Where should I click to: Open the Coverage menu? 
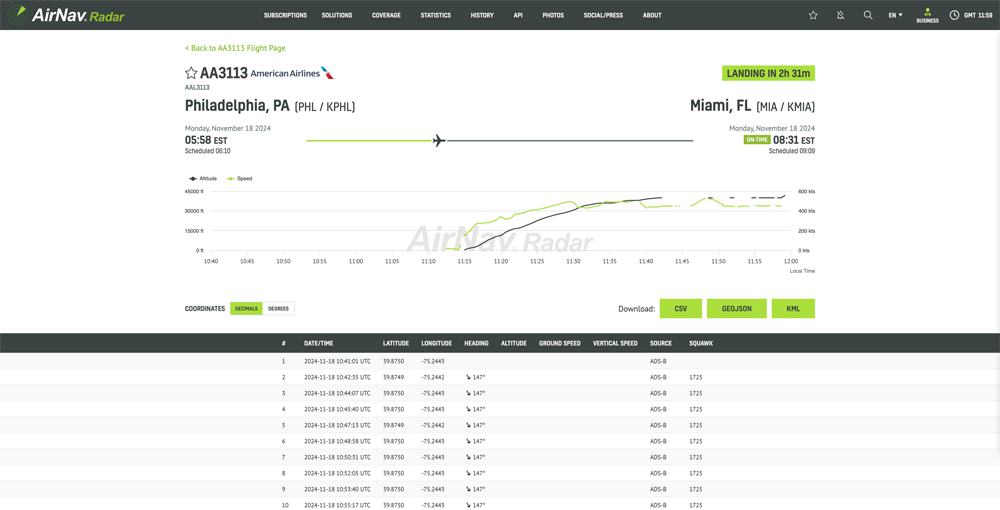pyautogui.click(x=386, y=15)
